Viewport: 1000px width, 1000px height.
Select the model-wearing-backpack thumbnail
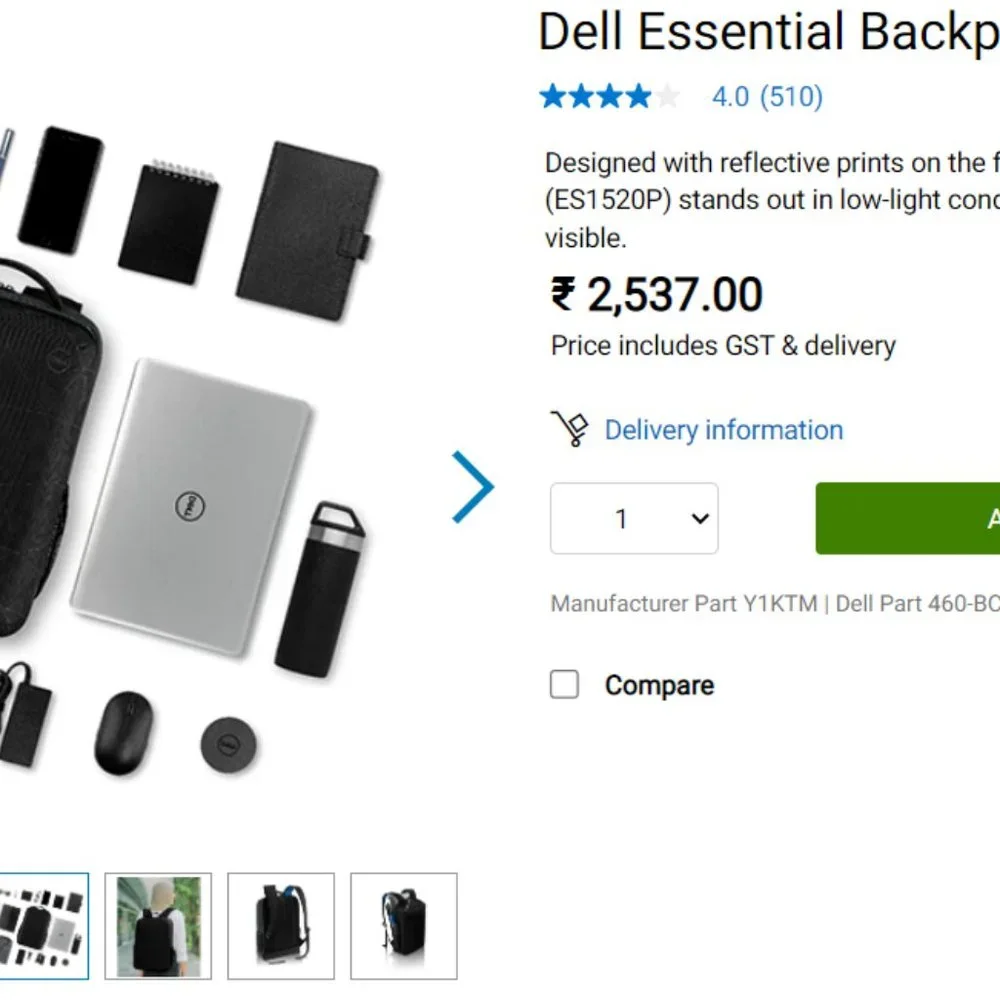pyautogui.click(x=159, y=925)
